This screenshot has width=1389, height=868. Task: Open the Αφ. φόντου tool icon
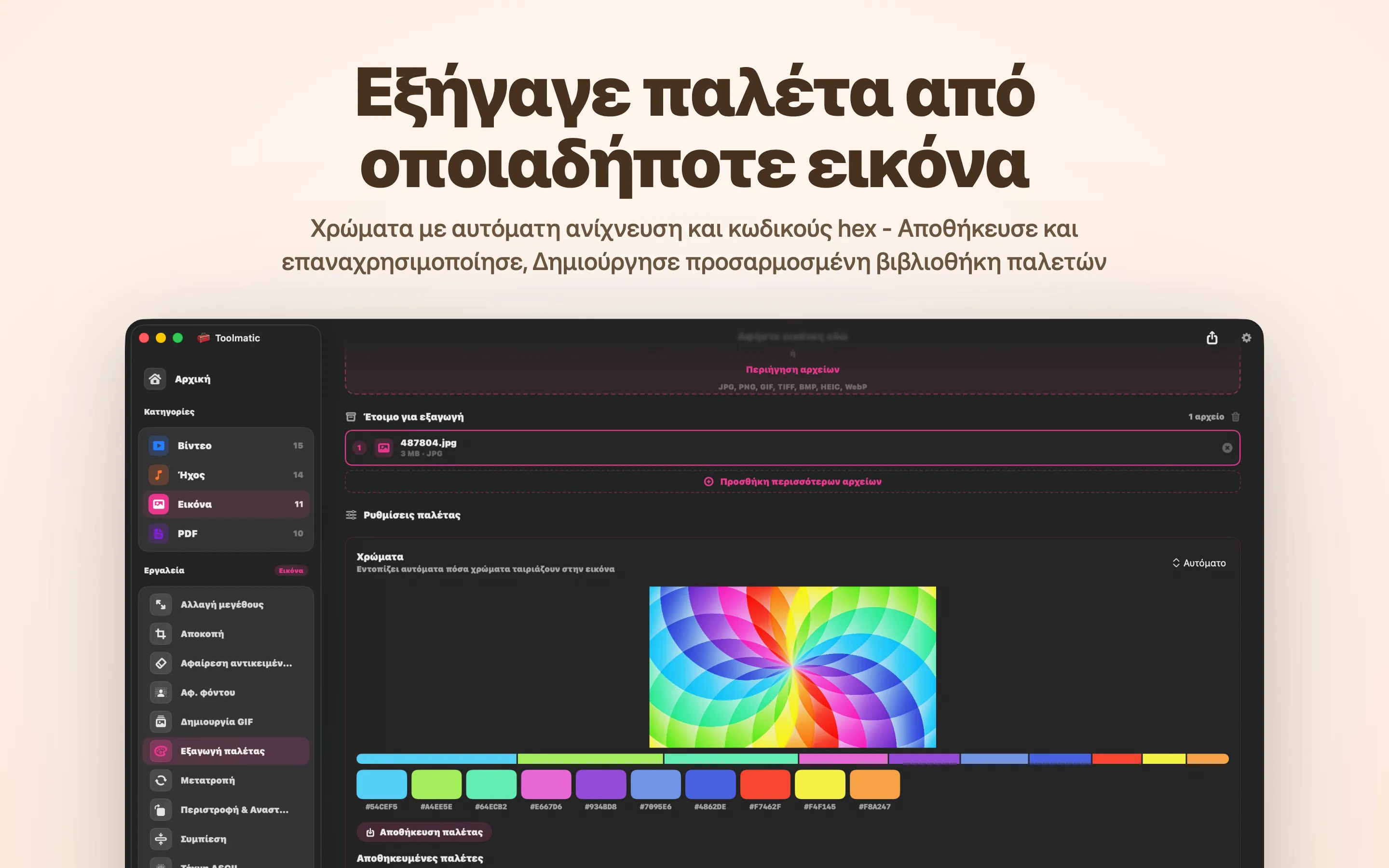pos(161,692)
